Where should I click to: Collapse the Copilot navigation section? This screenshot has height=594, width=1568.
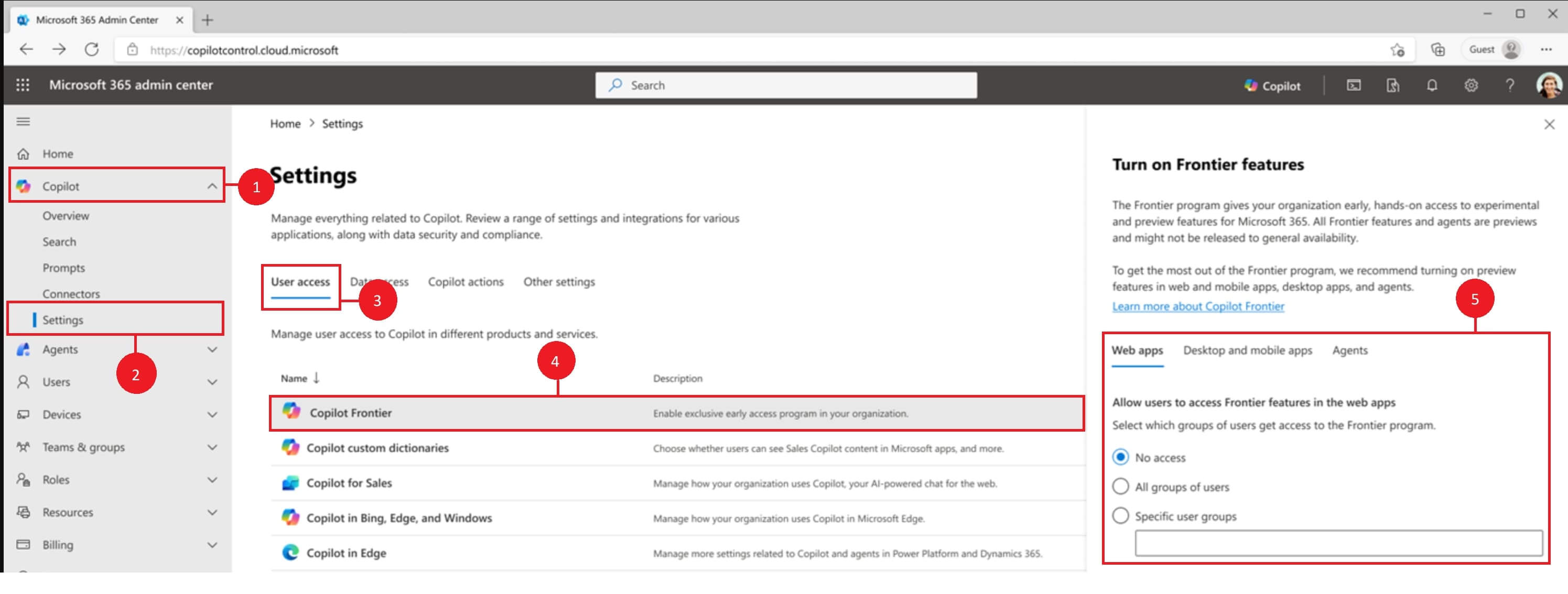212,186
